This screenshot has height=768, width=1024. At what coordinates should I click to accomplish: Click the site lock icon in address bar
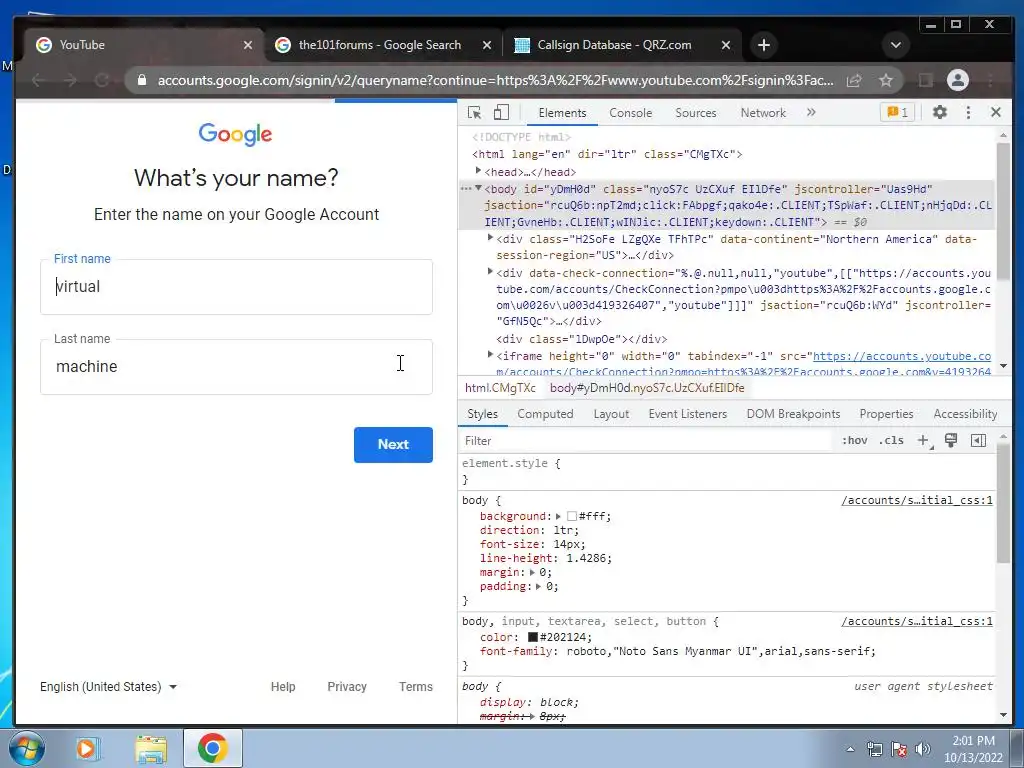tap(142, 80)
